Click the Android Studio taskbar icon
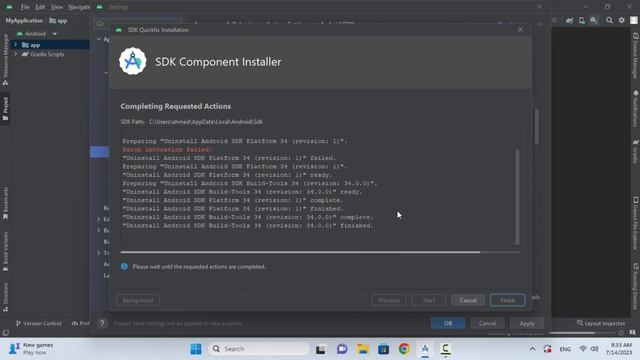The height and width of the screenshot is (360, 640). point(425,349)
